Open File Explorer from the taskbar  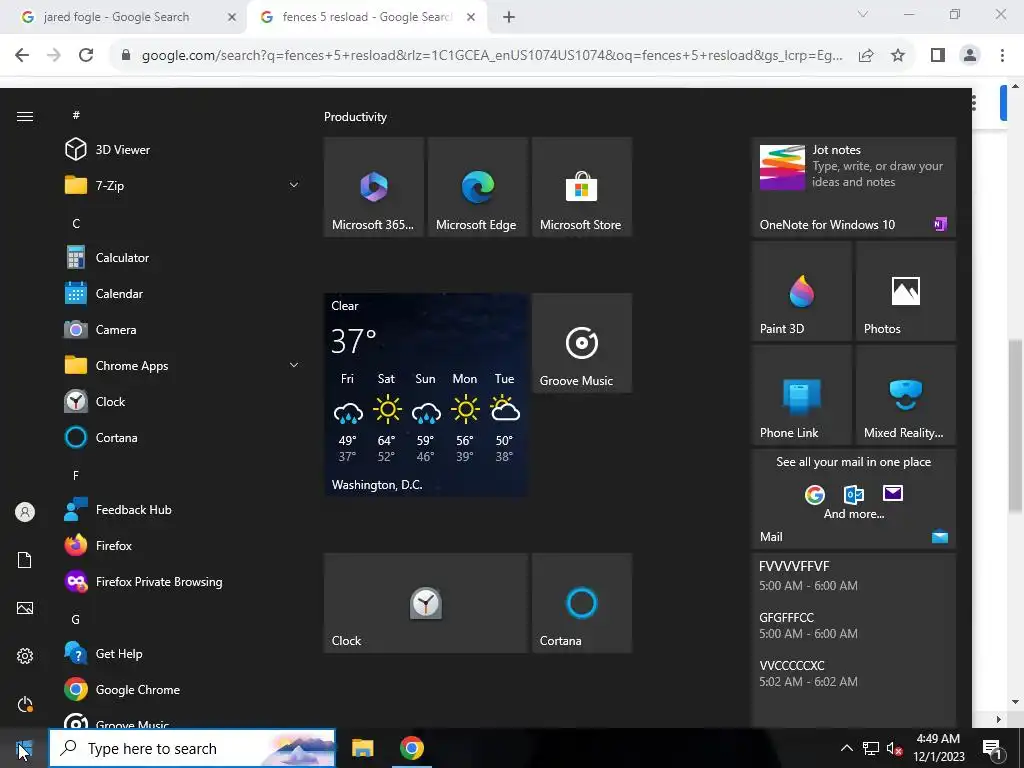coord(362,748)
